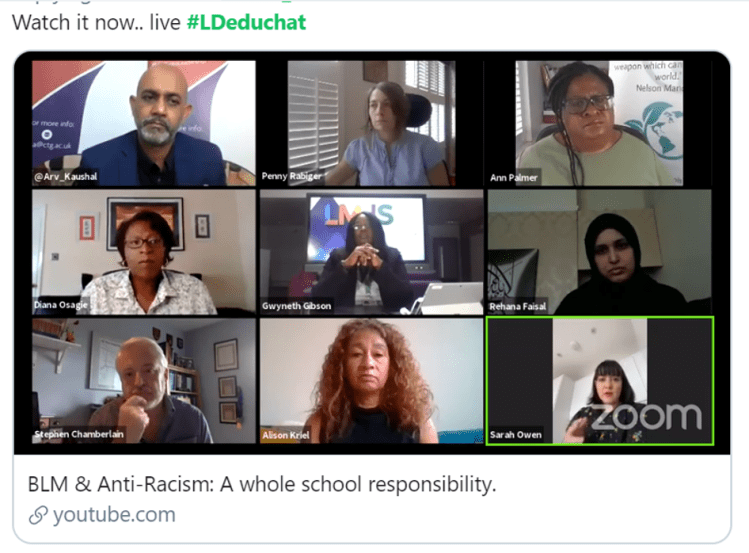Click the Zoom logo watermark
749x553 pixels.
646,416
